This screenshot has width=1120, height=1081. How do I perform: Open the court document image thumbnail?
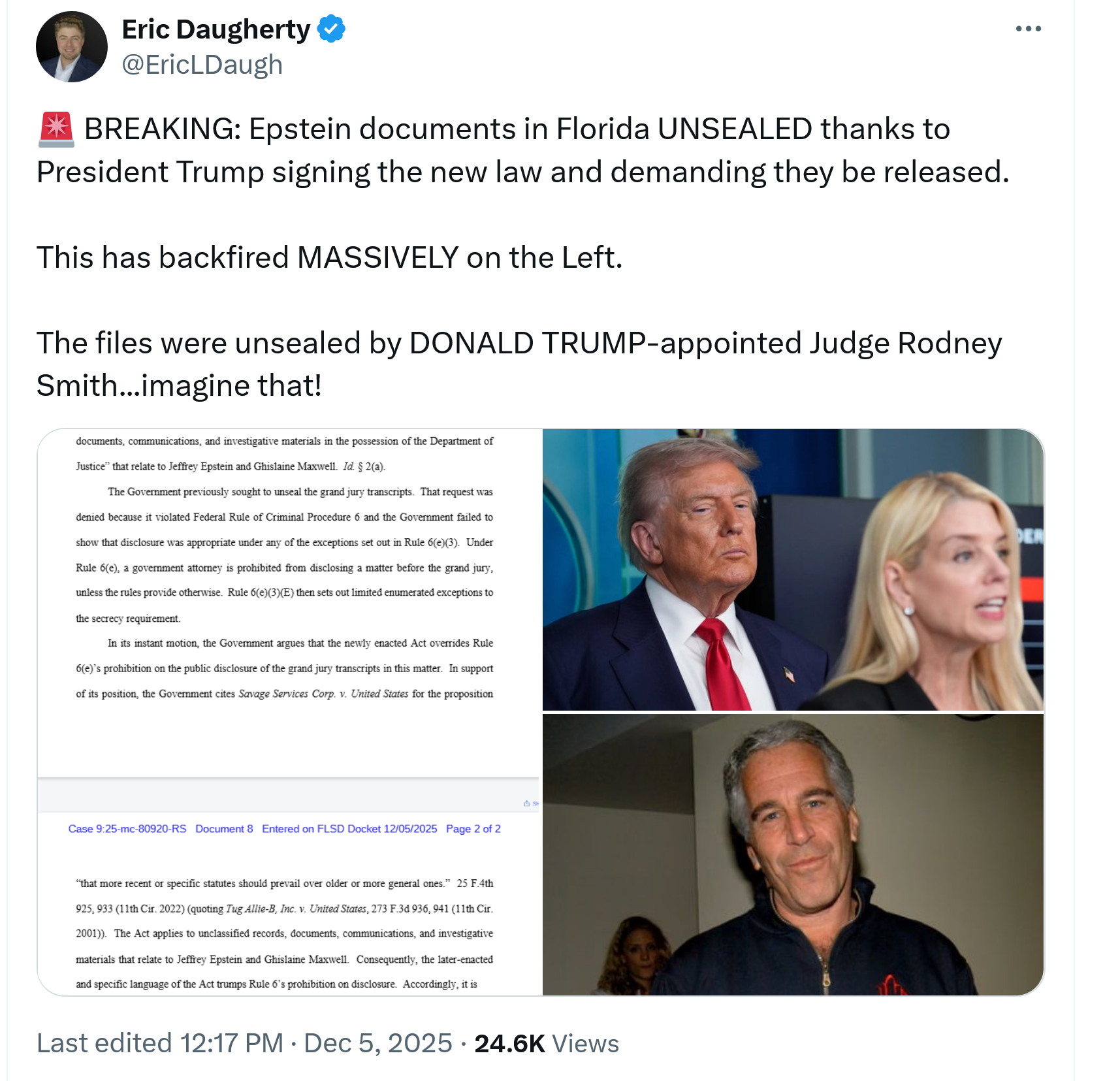click(289, 712)
